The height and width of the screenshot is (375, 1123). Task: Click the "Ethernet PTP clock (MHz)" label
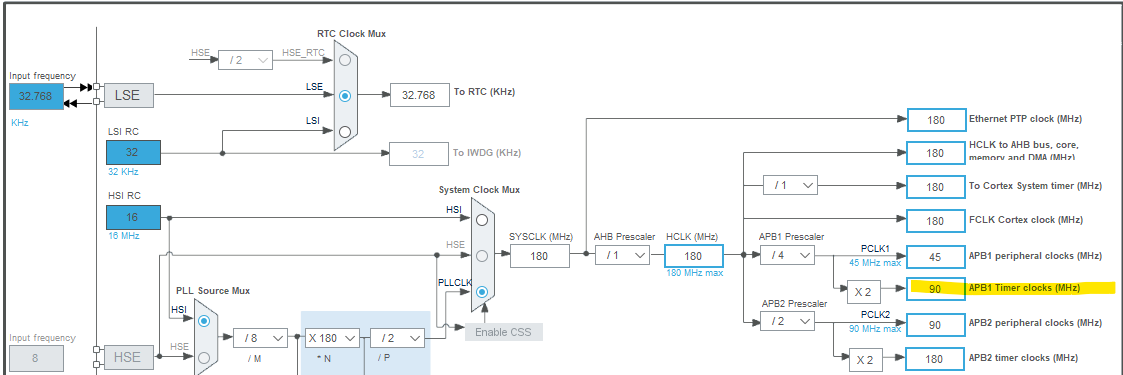(1025, 119)
